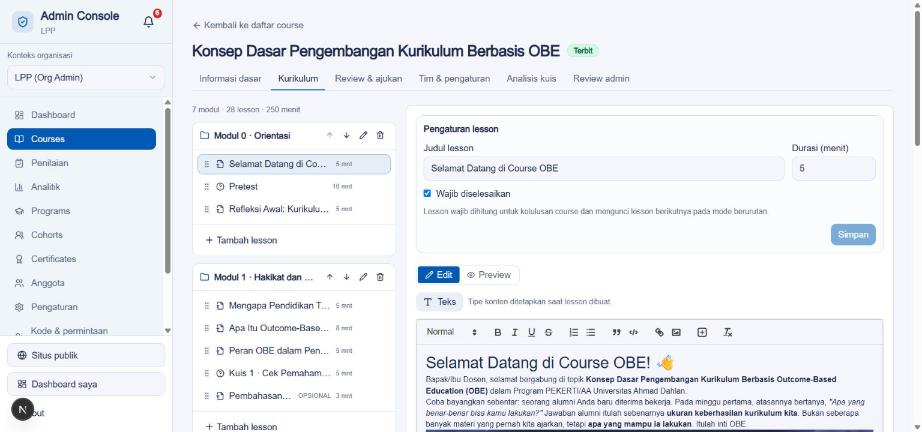Open the Review & ajukan tab
The height and width of the screenshot is (432, 922).
click(369, 78)
